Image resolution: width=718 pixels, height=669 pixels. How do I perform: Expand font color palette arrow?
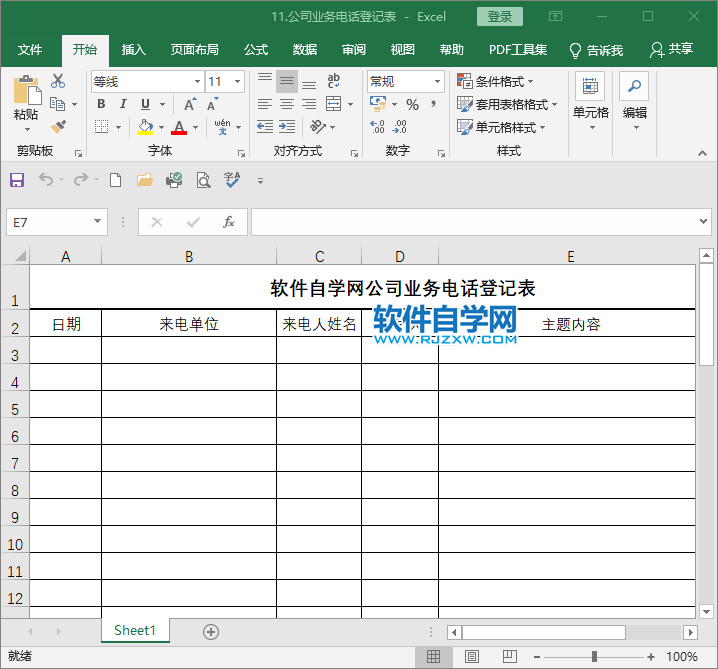click(x=196, y=127)
